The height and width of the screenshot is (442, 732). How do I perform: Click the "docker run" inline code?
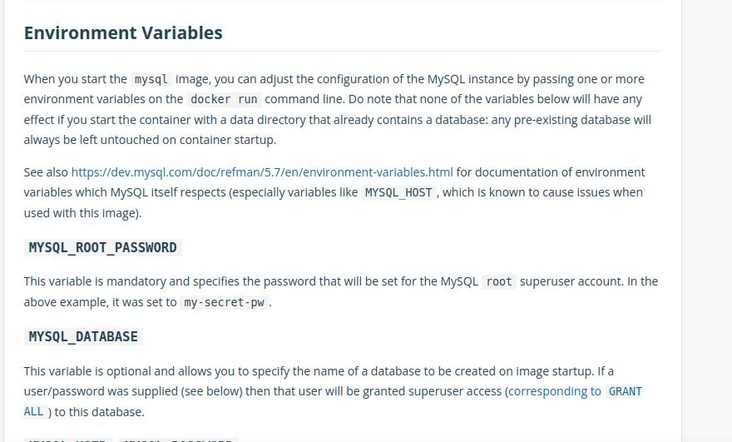point(224,99)
